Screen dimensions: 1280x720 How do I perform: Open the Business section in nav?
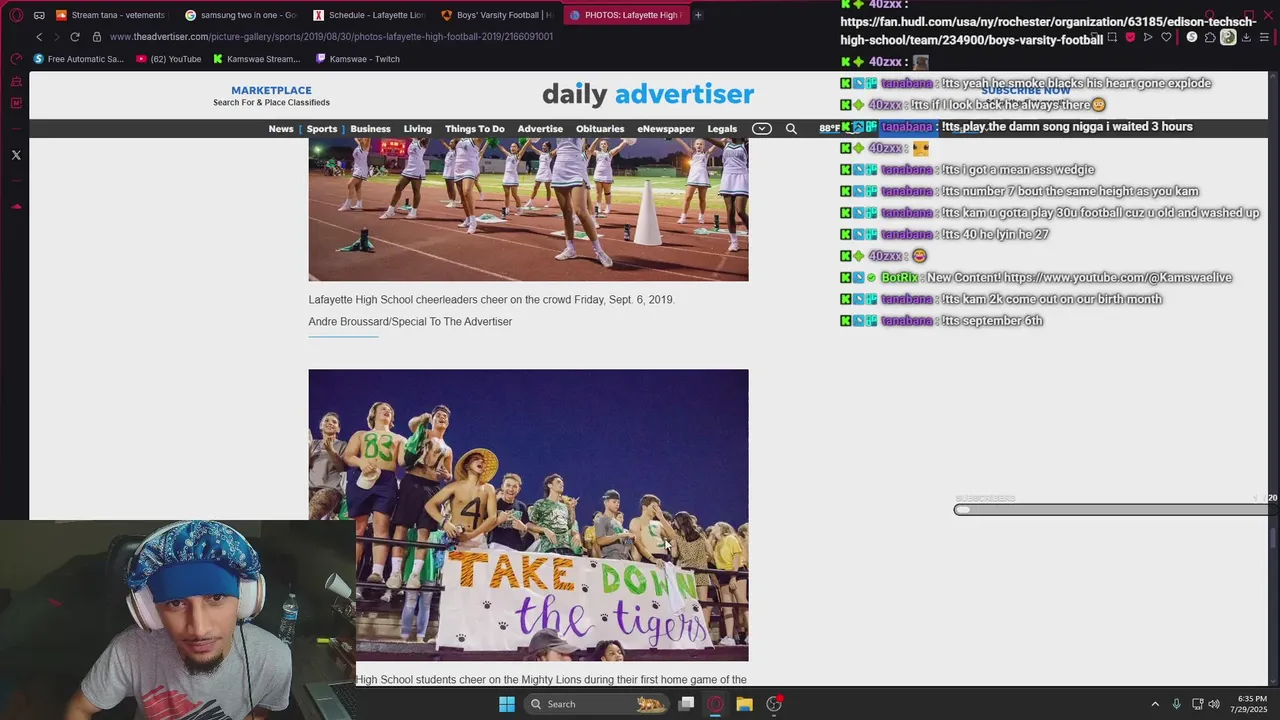[370, 128]
